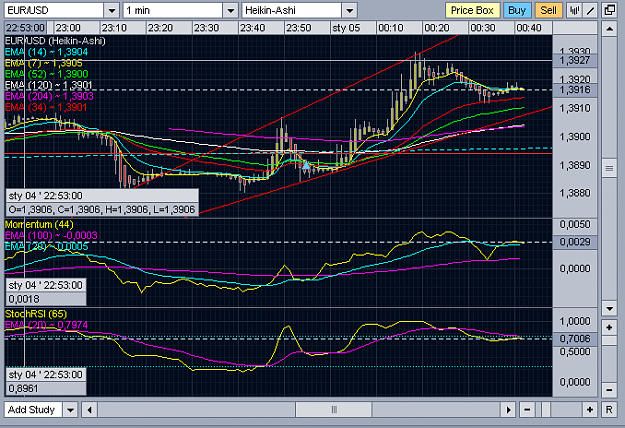The height and width of the screenshot is (428, 625).
Task: Click the 23:30 time axis label
Action: coord(206,28)
